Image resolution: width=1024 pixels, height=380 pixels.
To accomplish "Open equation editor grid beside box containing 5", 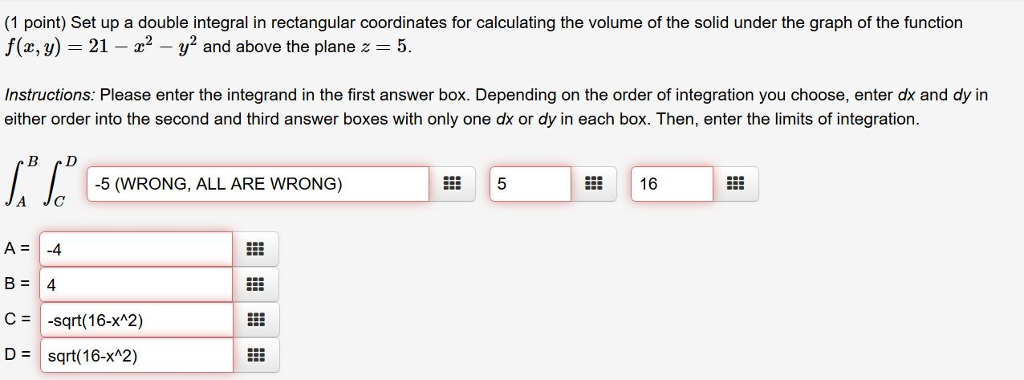I will [x=593, y=184].
